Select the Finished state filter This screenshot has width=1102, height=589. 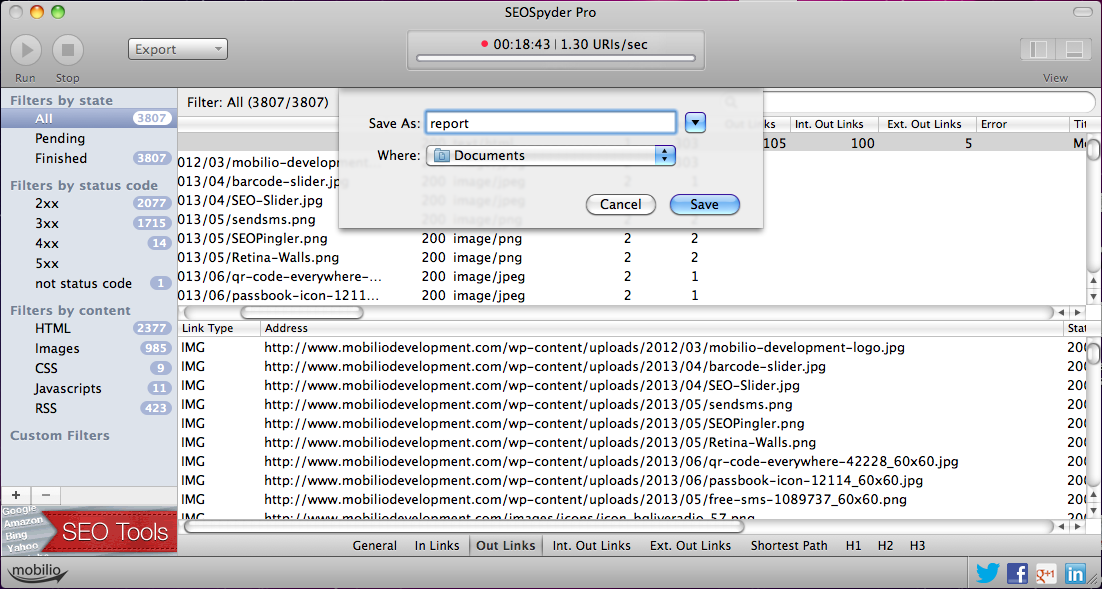[89, 158]
